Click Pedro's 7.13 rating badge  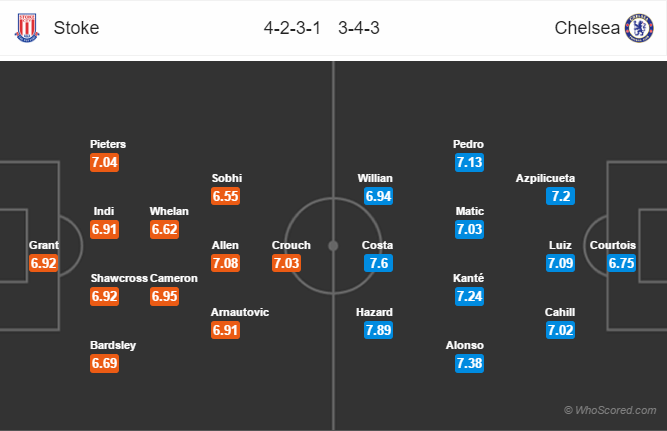469,163
